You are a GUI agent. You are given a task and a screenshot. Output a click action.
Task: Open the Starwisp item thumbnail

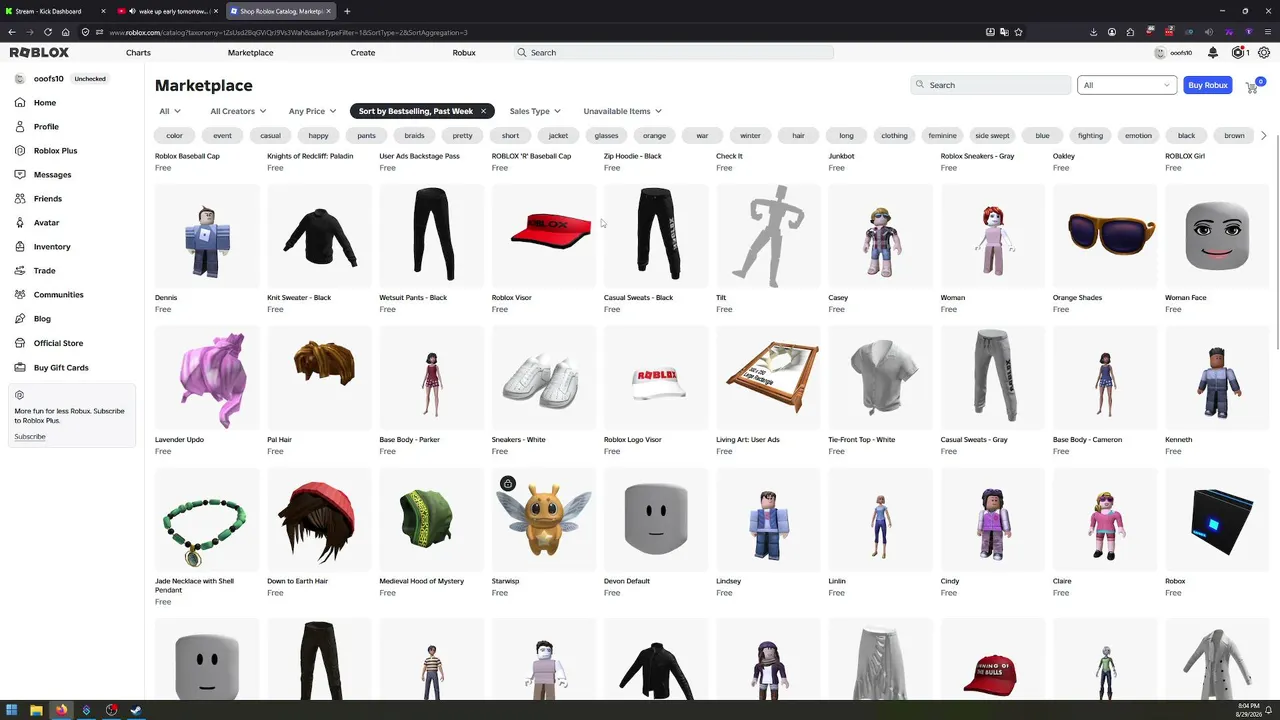[544, 519]
